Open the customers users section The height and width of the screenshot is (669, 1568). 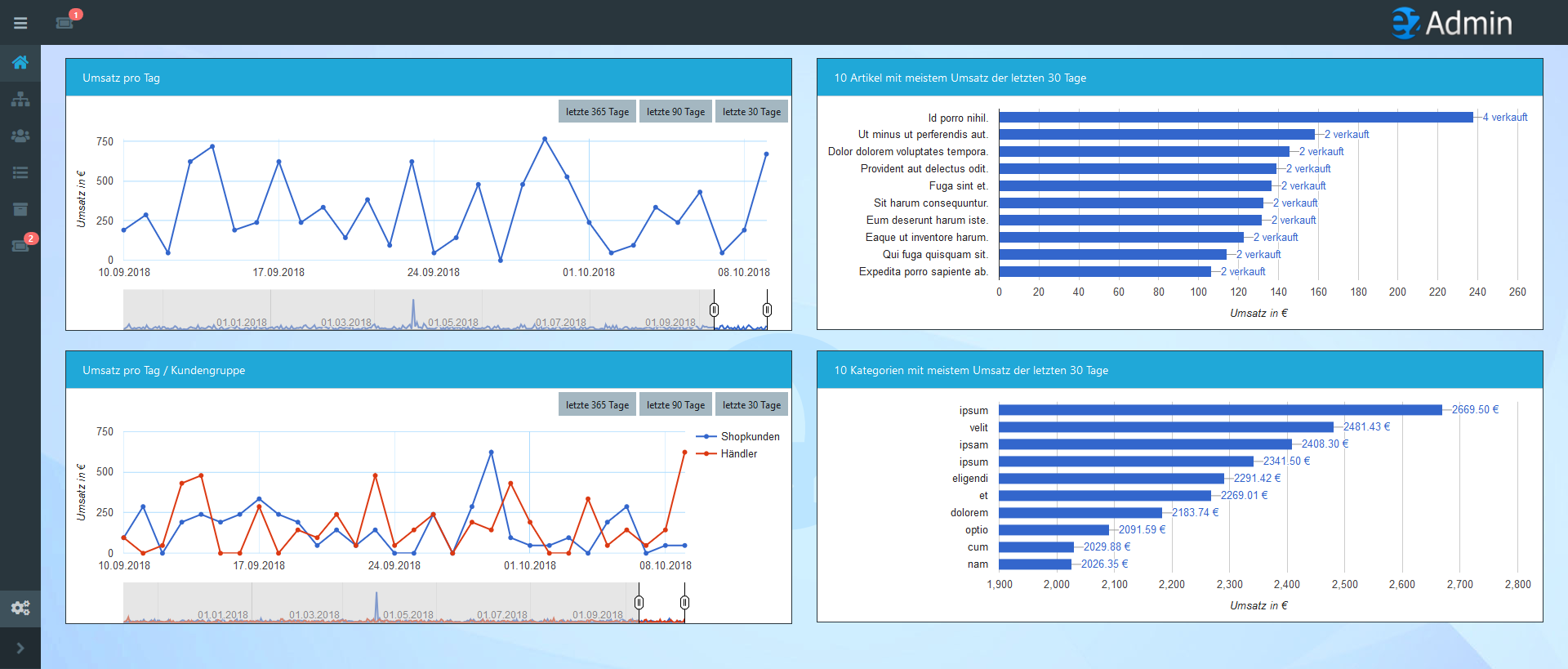coord(20,136)
